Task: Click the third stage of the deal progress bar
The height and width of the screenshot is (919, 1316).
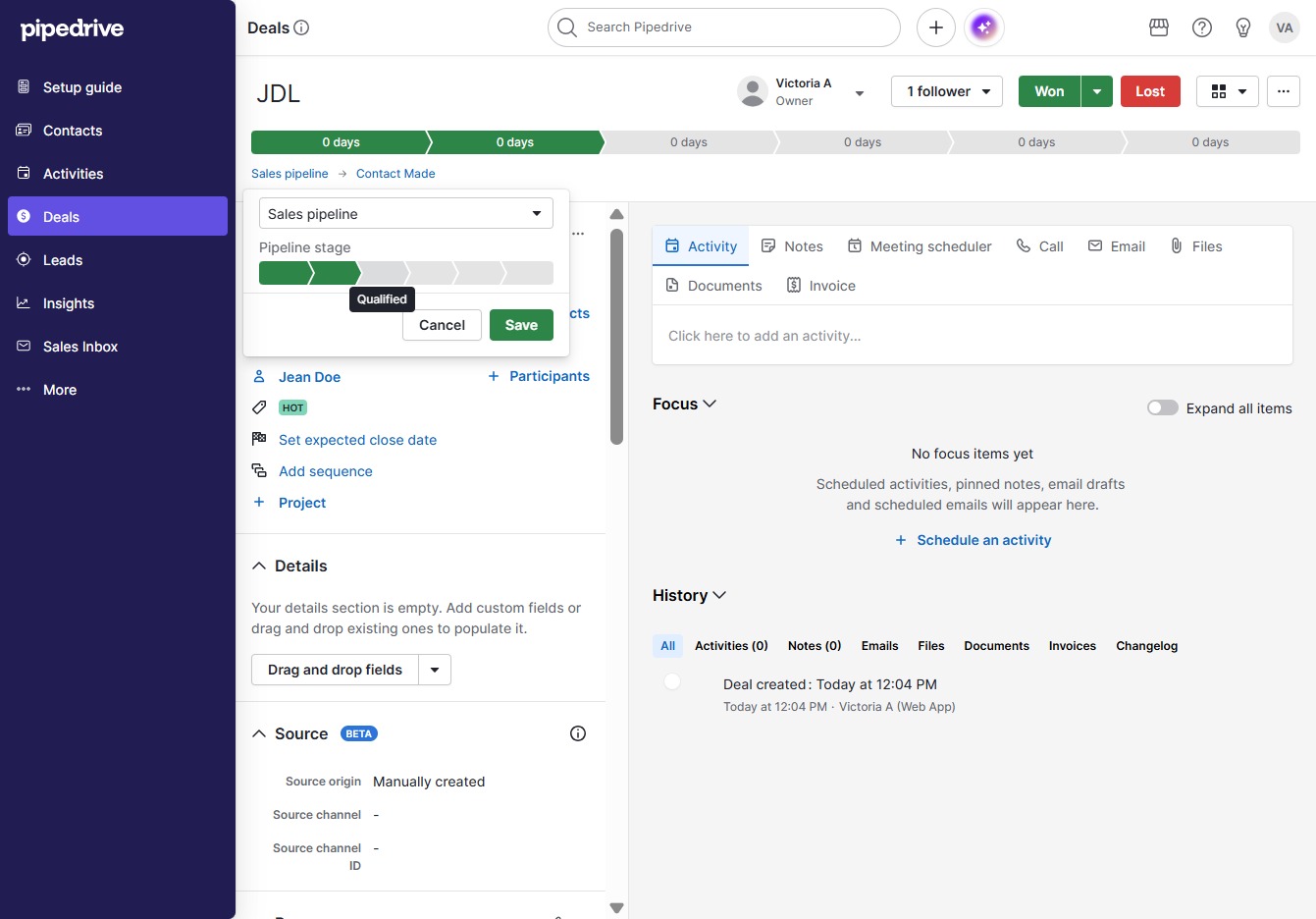Action: (689, 142)
